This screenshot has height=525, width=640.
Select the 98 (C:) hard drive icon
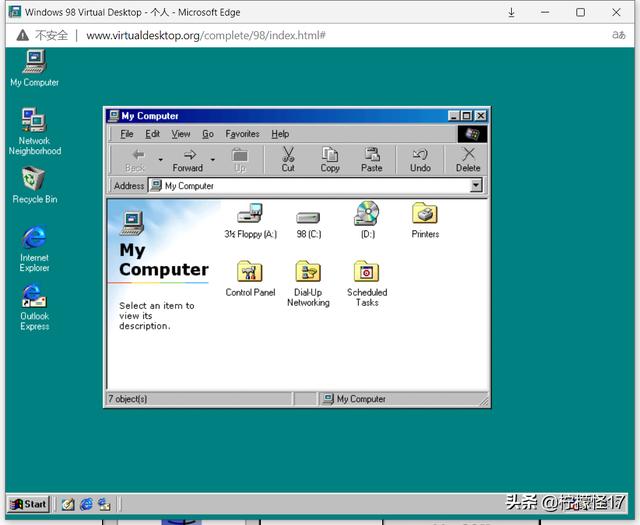[x=307, y=217]
